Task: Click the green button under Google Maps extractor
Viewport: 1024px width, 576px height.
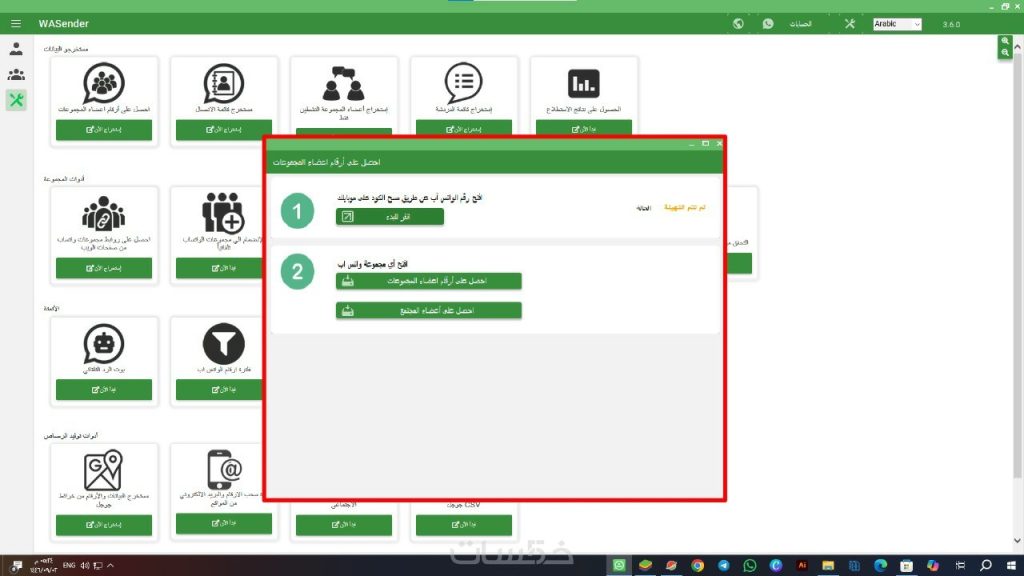Action: pos(104,524)
